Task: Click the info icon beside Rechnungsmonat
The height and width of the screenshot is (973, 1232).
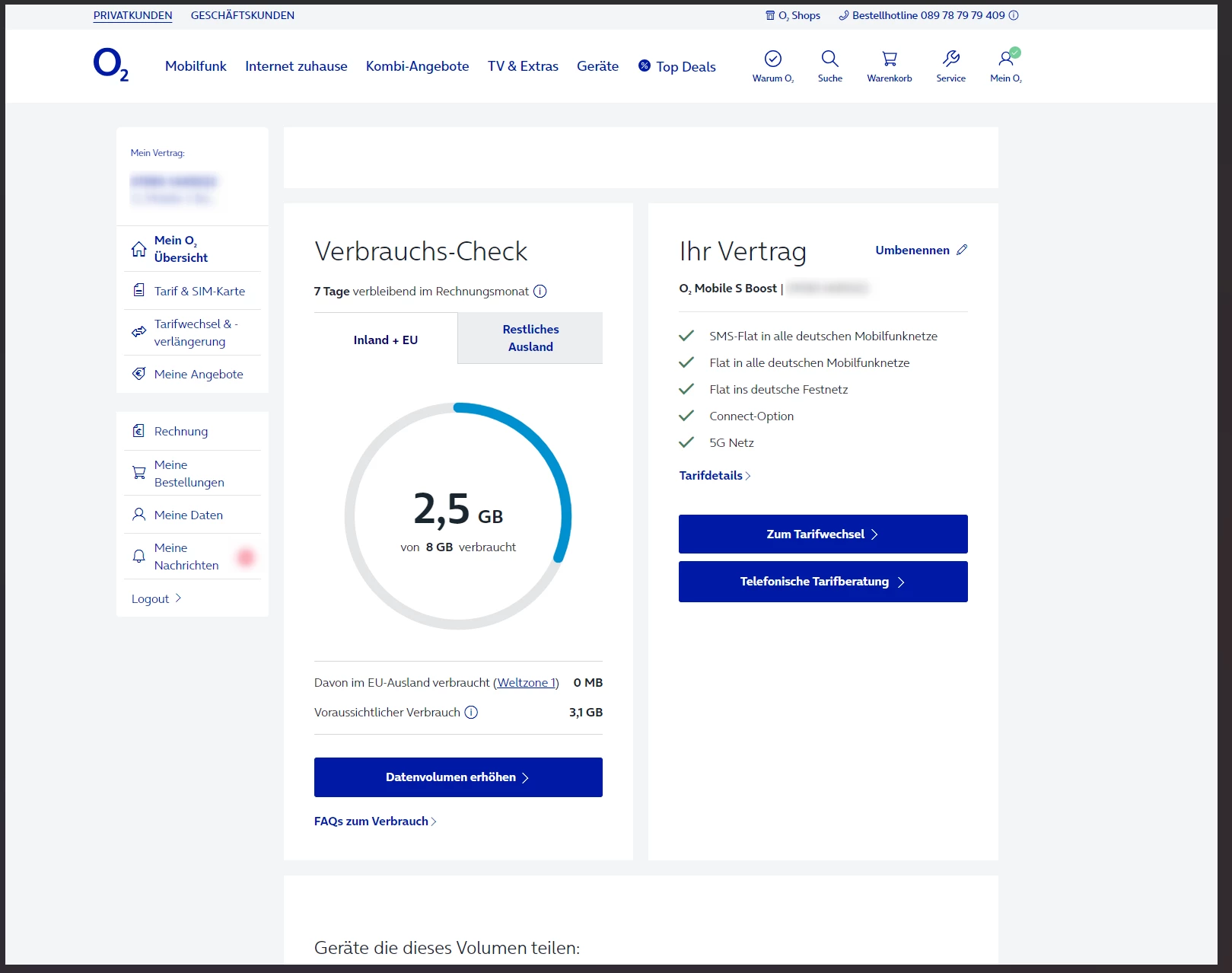Action: (x=540, y=291)
